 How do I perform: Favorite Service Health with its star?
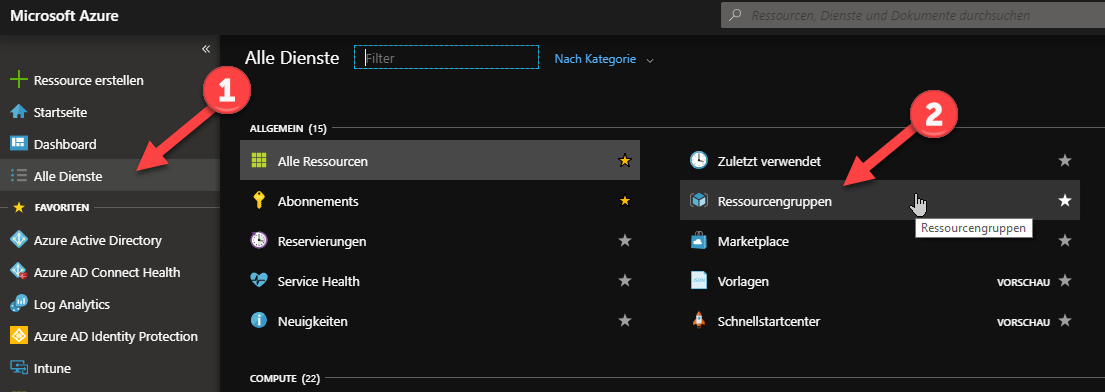pos(624,281)
